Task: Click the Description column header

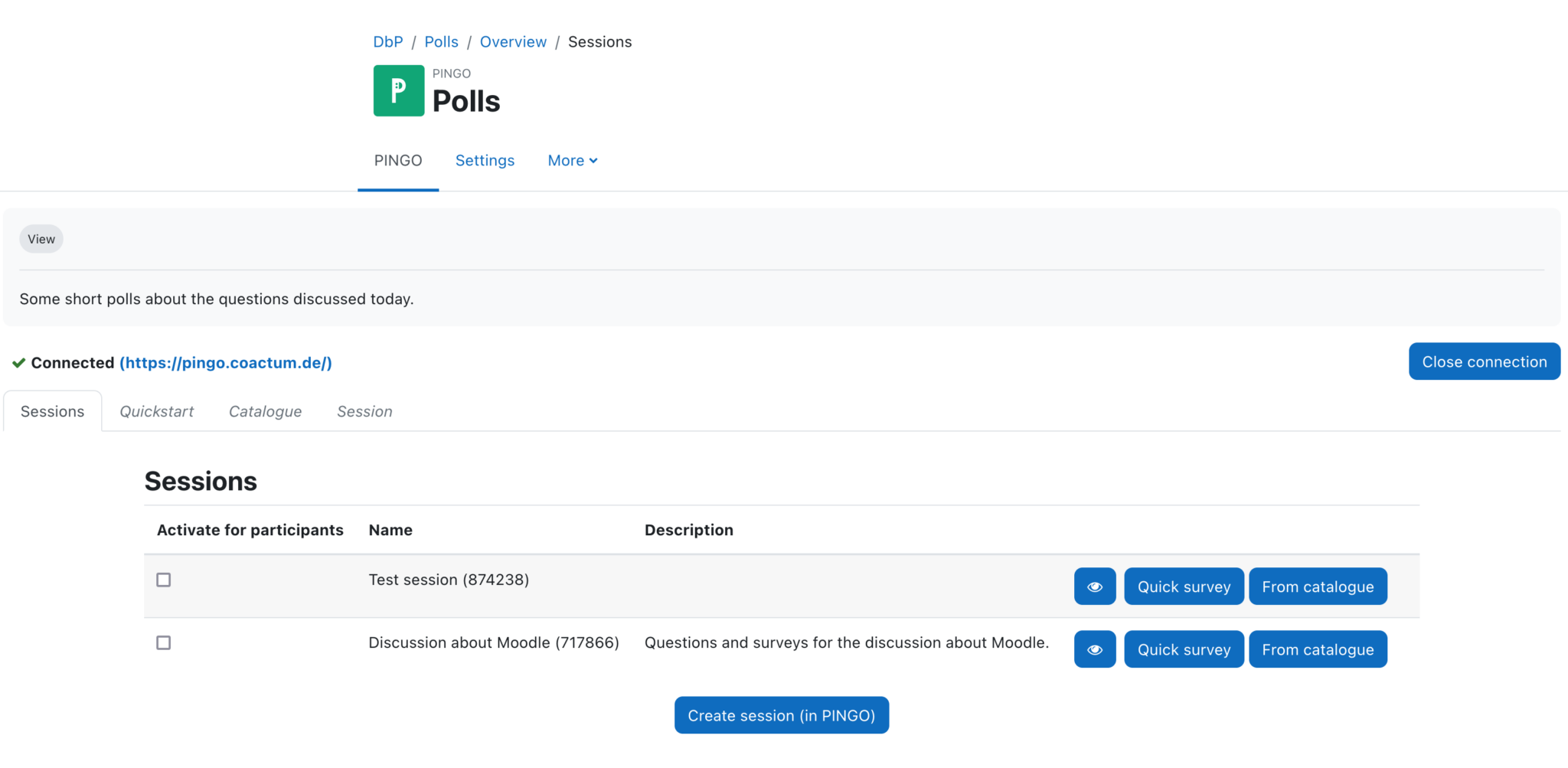Action: (x=689, y=530)
